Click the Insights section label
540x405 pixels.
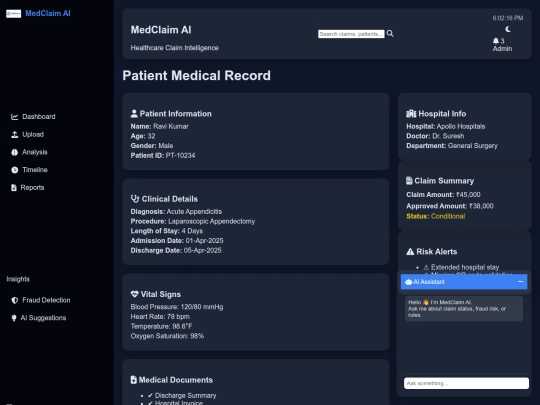(18, 279)
